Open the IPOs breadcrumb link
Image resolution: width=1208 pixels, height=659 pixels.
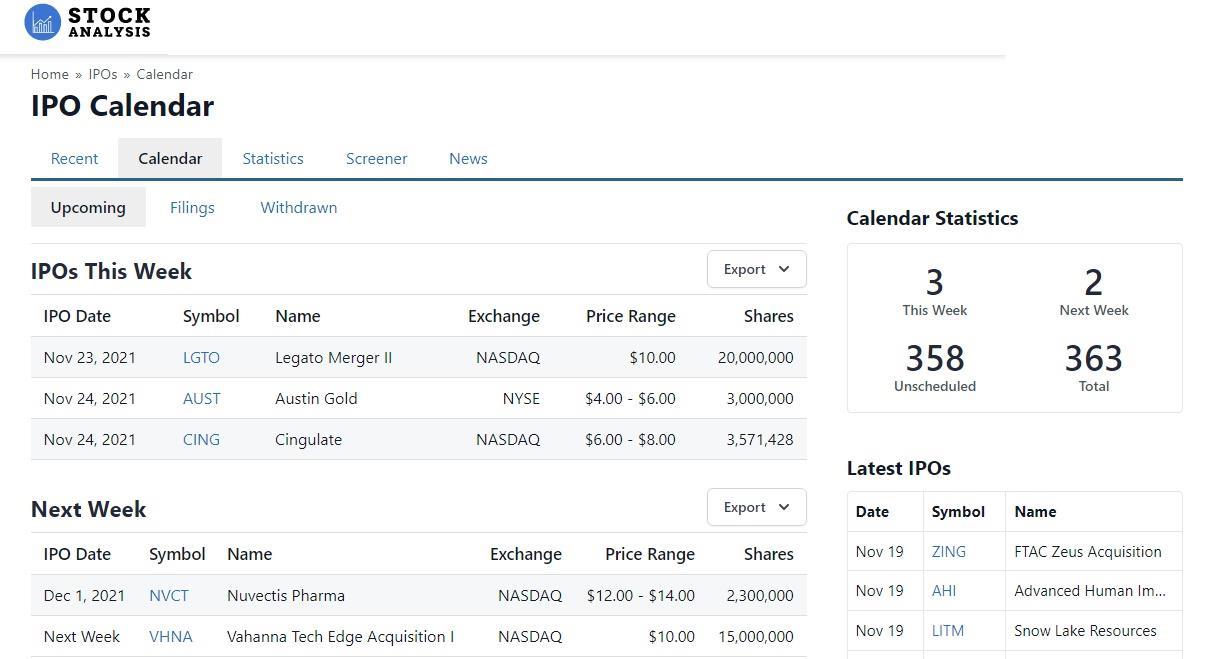(x=103, y=74)
